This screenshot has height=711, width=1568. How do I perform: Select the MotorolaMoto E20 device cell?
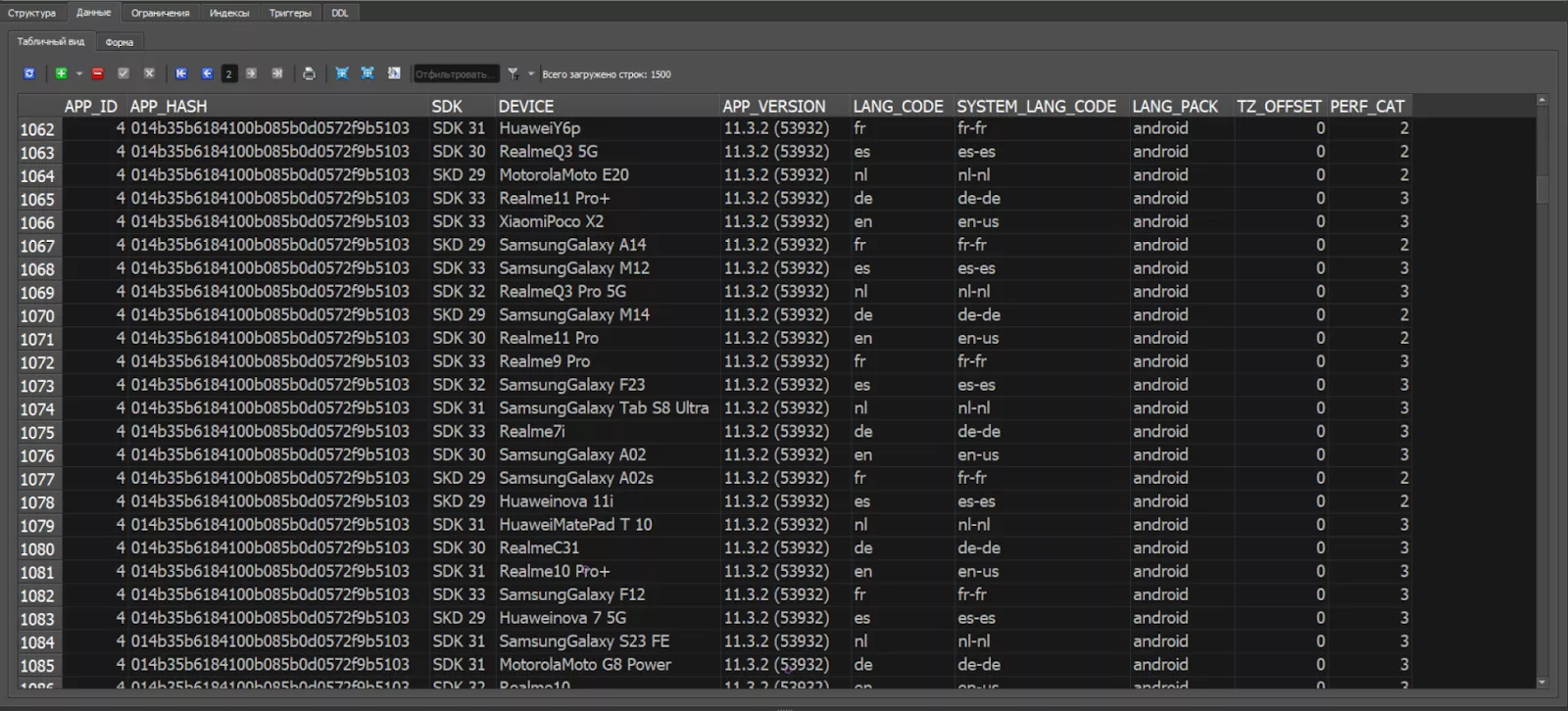coord(608,174)
